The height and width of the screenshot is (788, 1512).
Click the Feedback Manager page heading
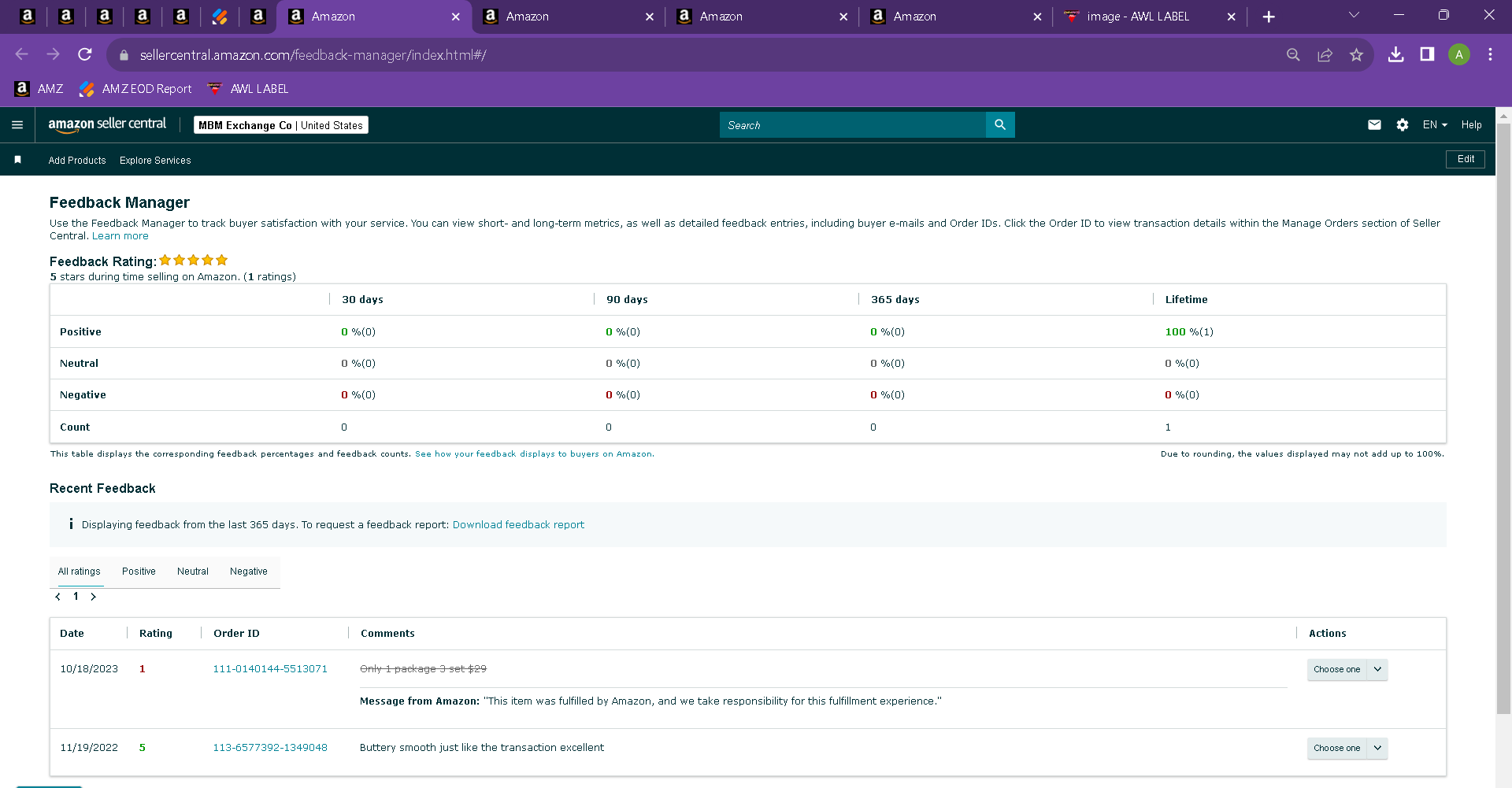[x=120, y=202]
